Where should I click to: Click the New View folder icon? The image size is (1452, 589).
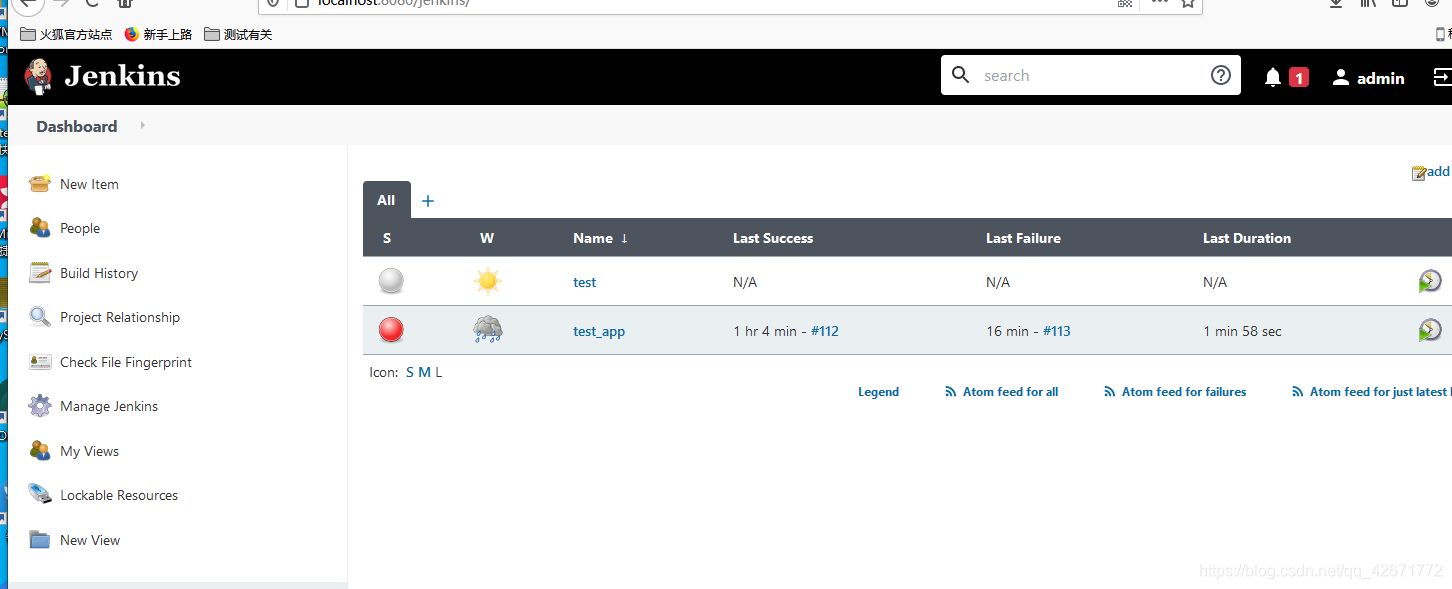click(x=40, y=539)
